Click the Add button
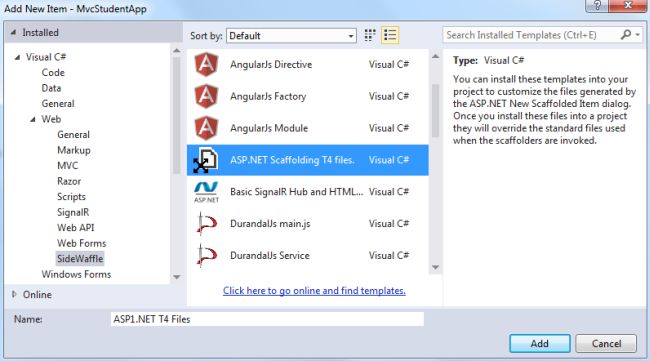 540,344
